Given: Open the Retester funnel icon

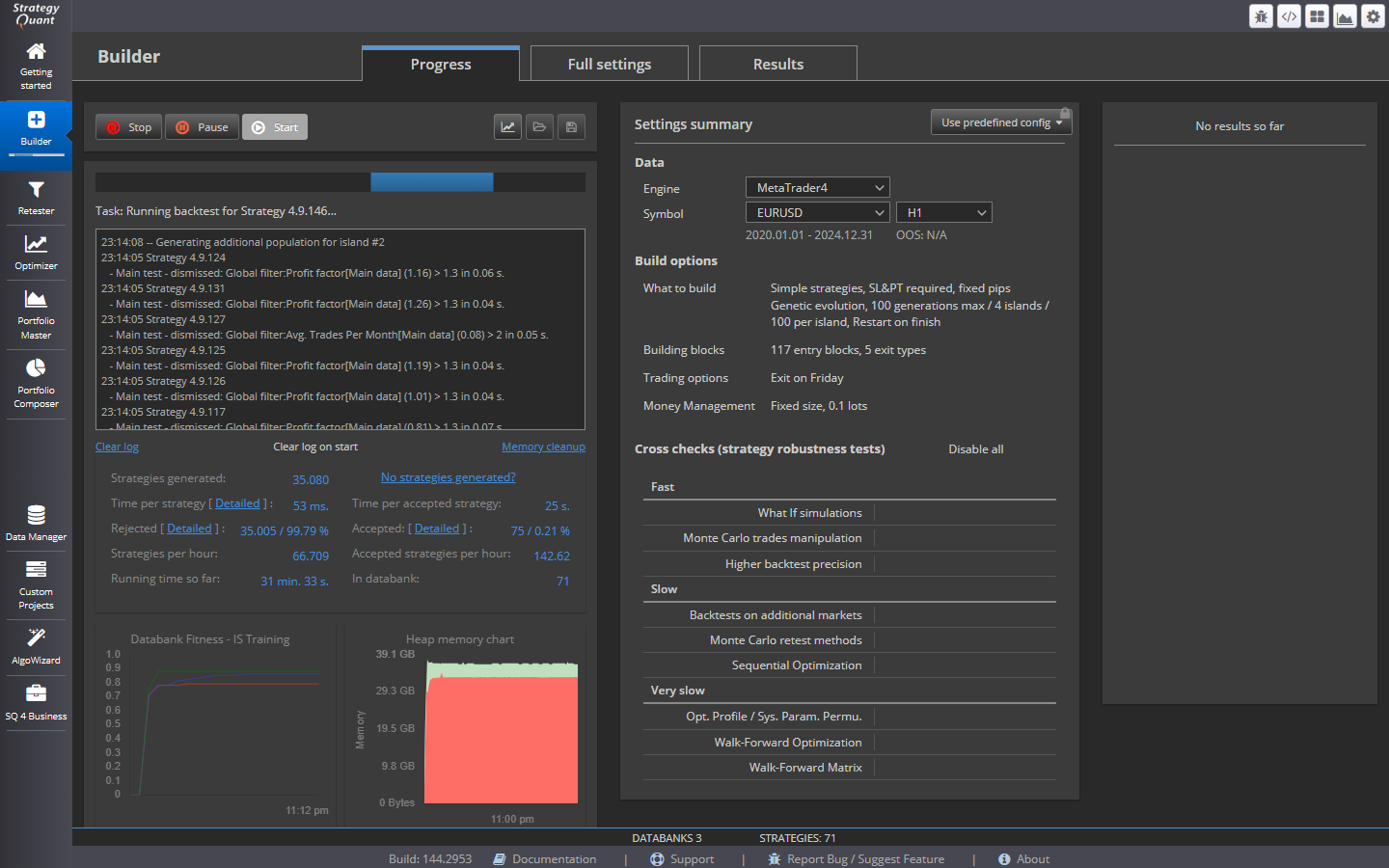Looking at the screenshot, I should click(36, 190).
